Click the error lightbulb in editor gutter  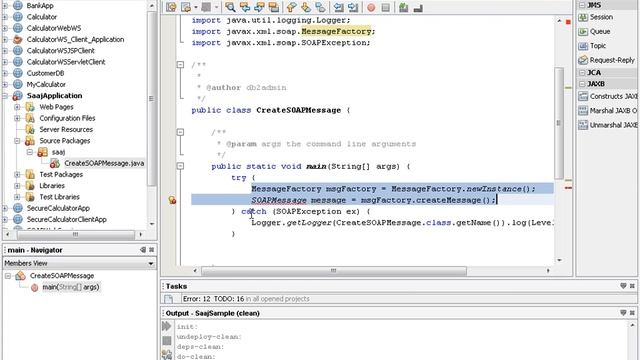(172, 200)
